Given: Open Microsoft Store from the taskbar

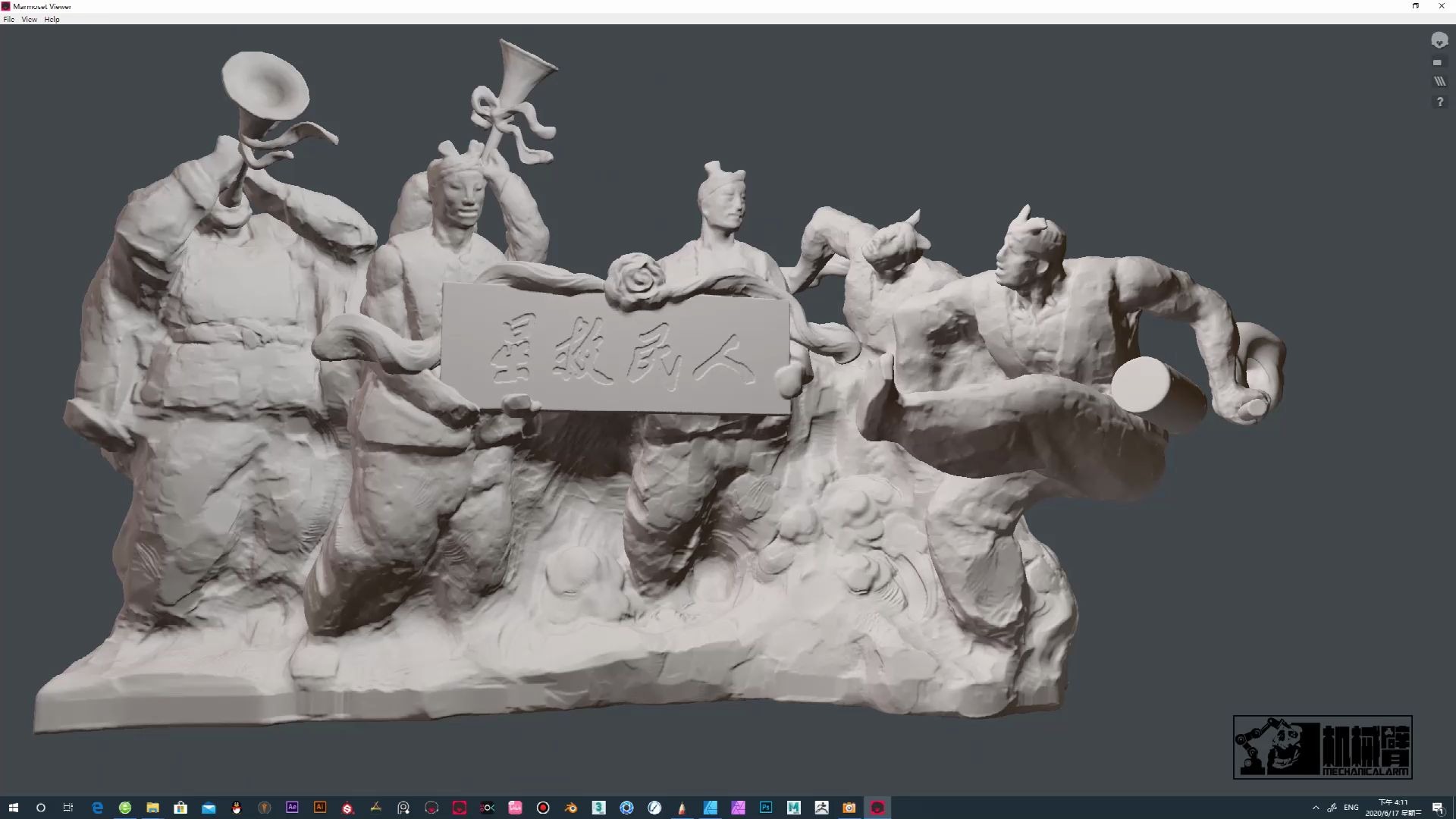Looking at the screenshot, I should coord(180,808).
